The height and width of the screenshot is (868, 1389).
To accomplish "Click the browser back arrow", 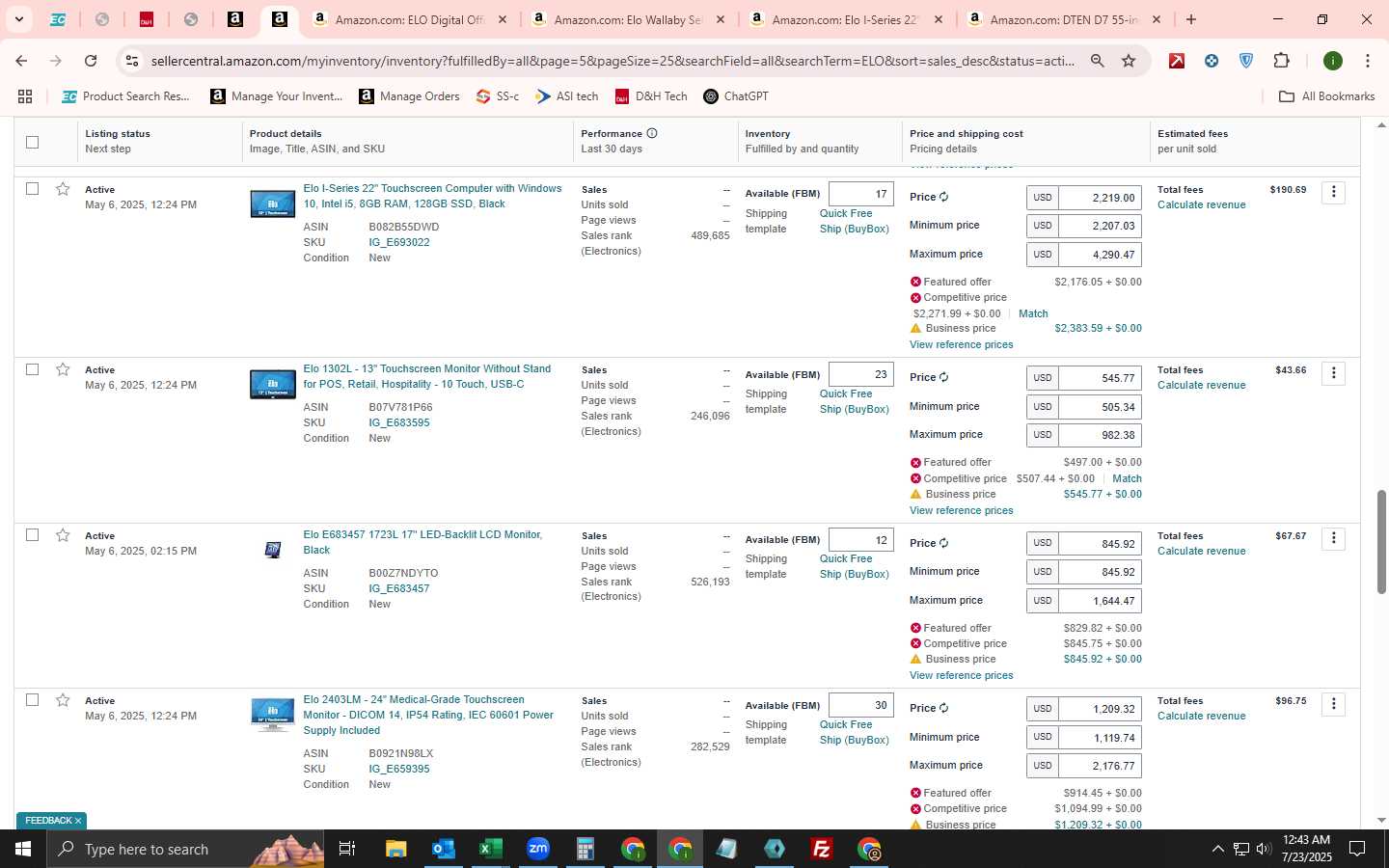I will [x=21, y=61].
